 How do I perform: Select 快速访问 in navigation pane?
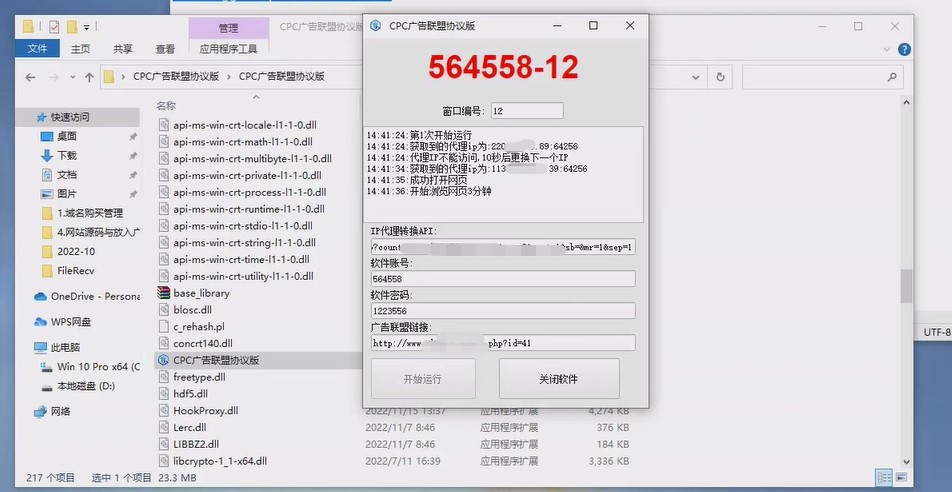(70, 117)
